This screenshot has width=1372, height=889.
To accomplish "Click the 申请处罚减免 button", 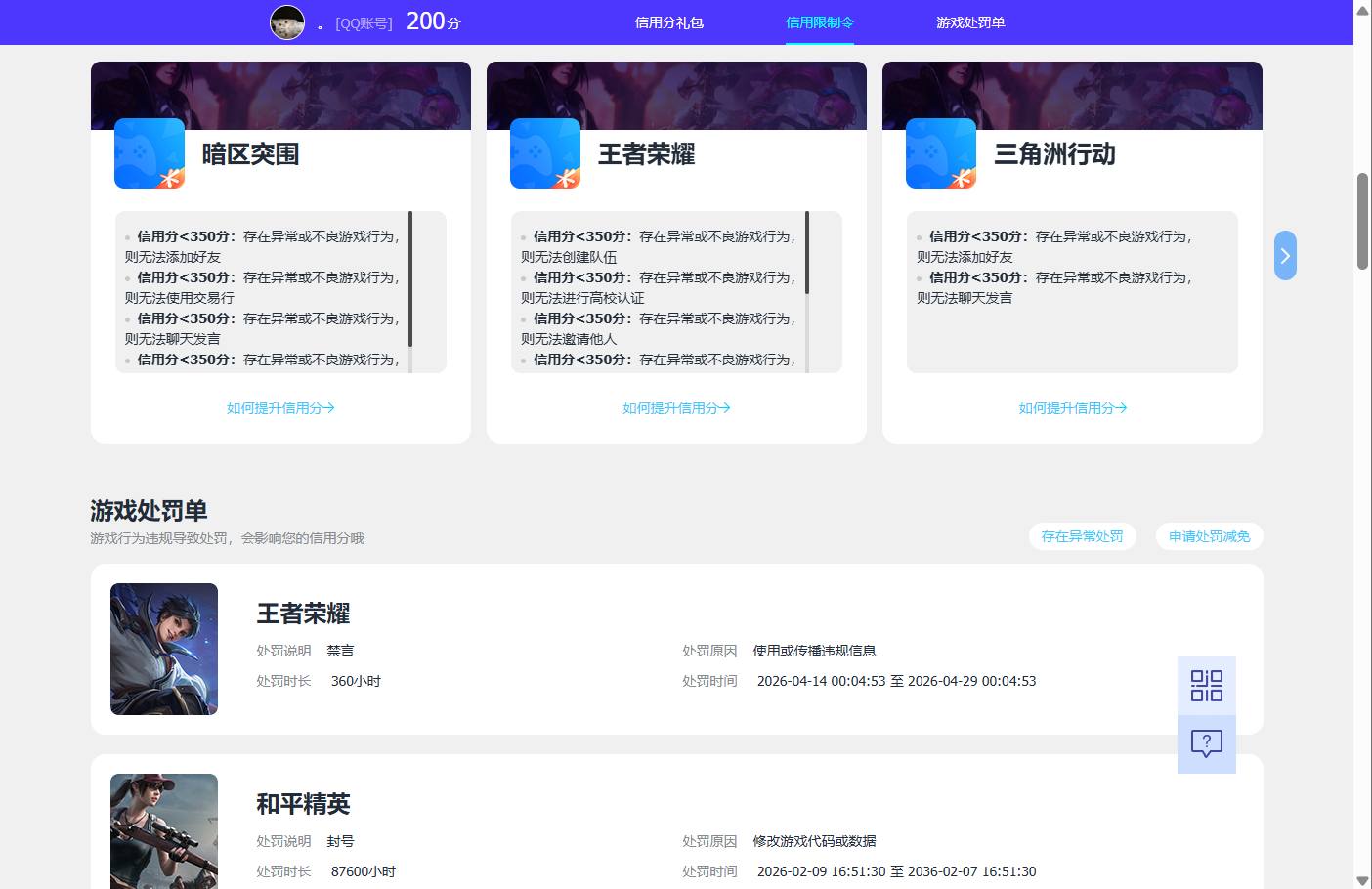I will 1210,536.
